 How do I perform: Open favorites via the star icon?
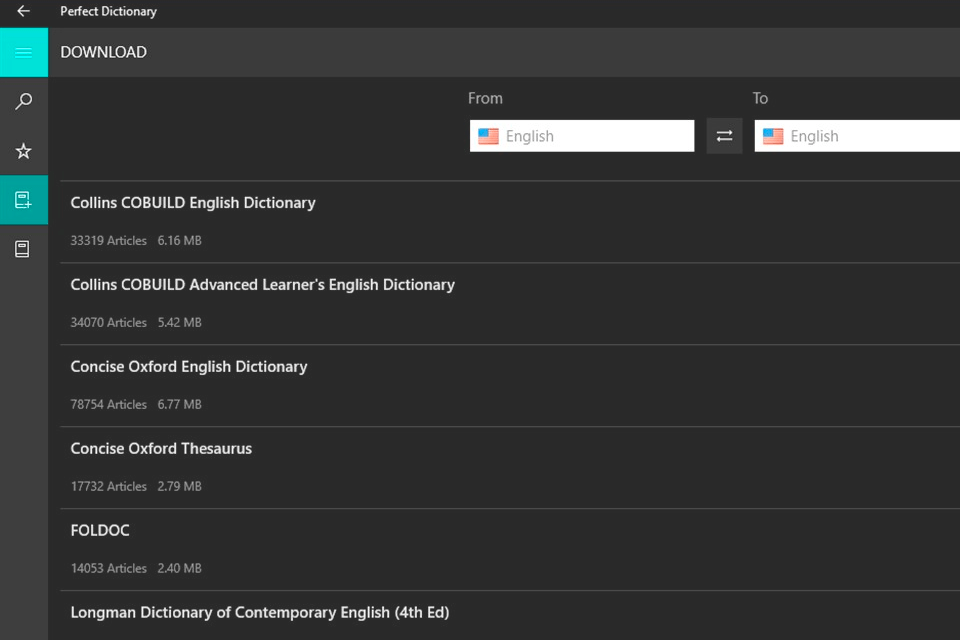click(24, 151)
